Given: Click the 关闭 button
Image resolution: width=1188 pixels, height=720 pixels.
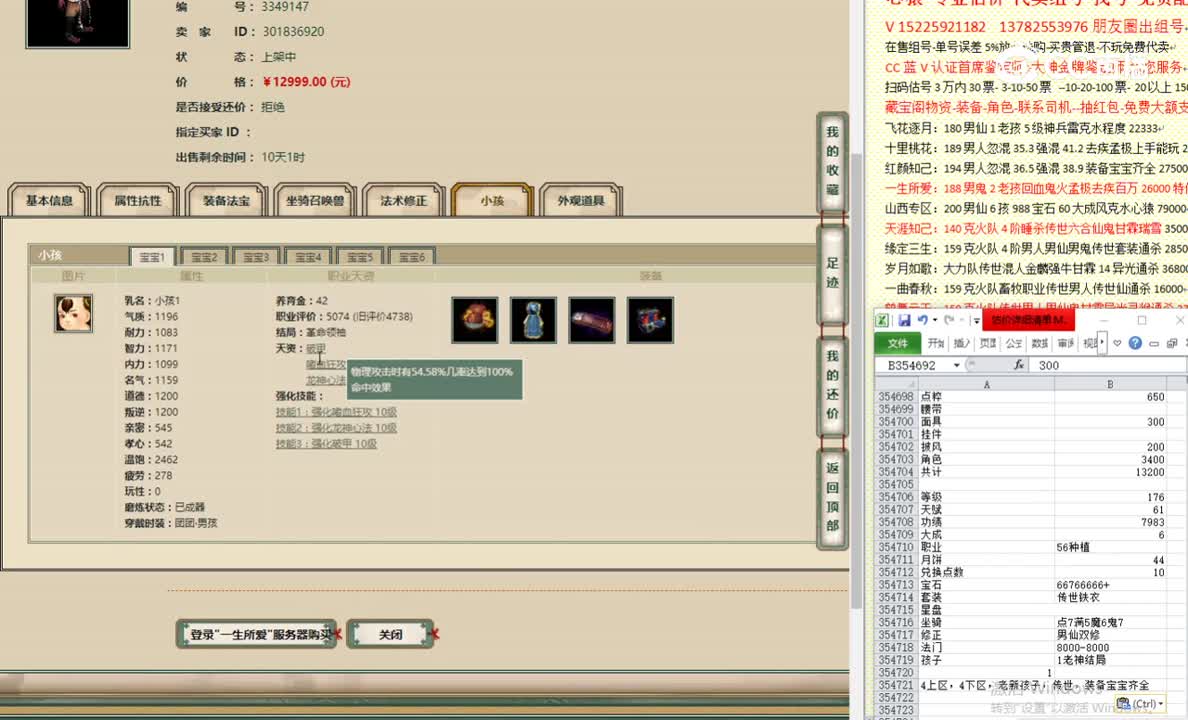Looking at the screenshot, I should coord(390,633).
